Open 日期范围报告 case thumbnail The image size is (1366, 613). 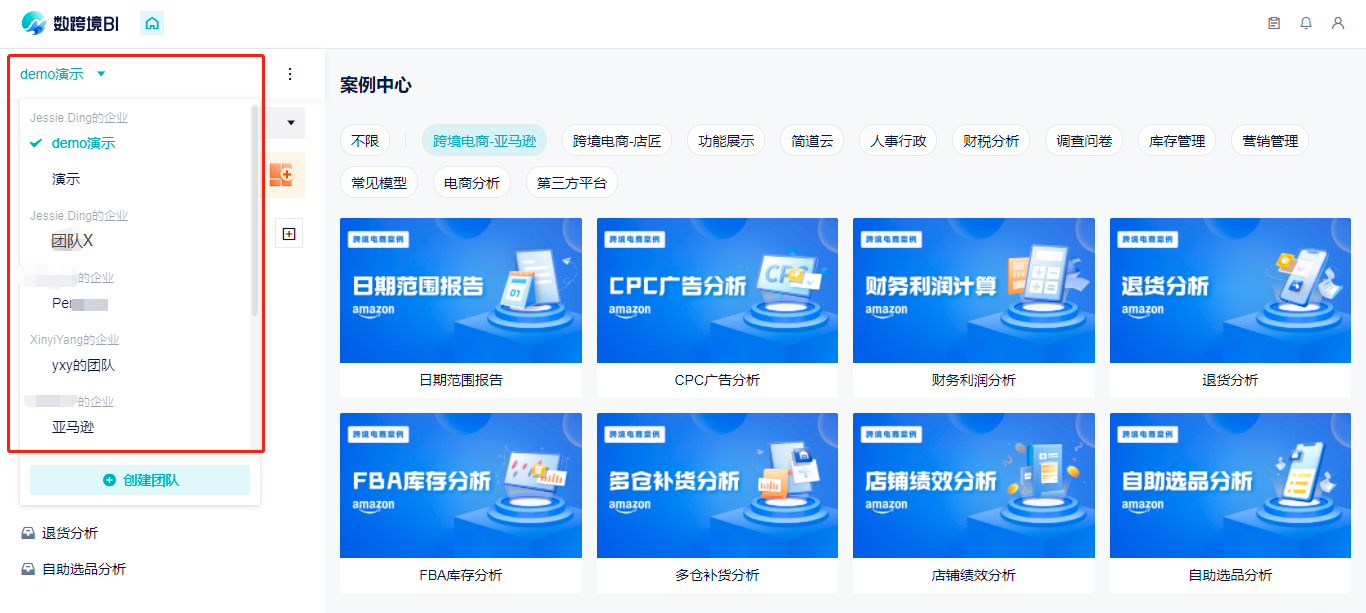coord(461,290)
